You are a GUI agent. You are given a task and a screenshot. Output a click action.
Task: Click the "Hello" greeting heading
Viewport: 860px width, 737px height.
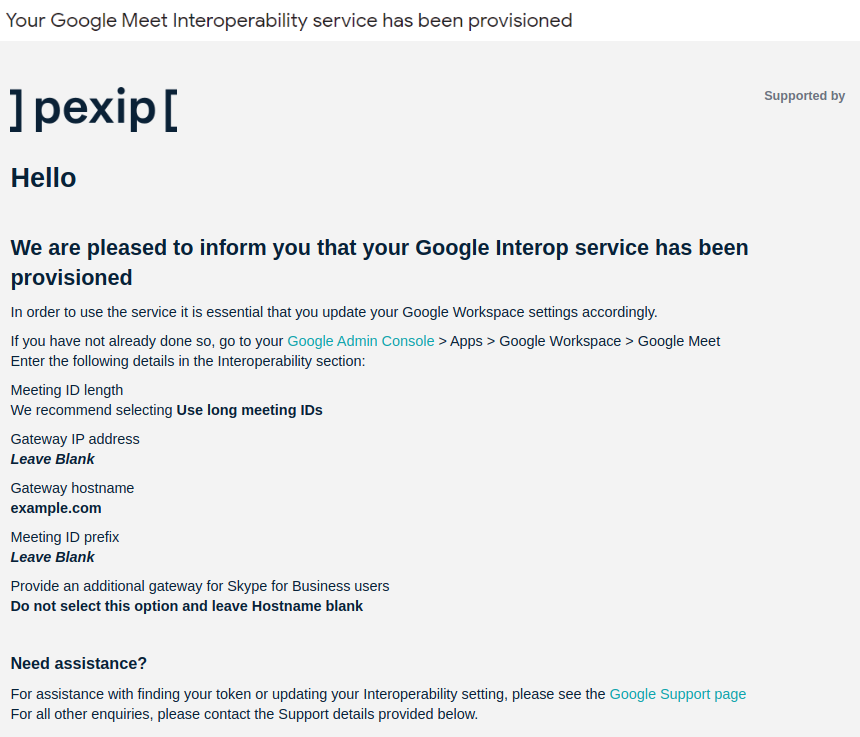(x=43, y=178)
